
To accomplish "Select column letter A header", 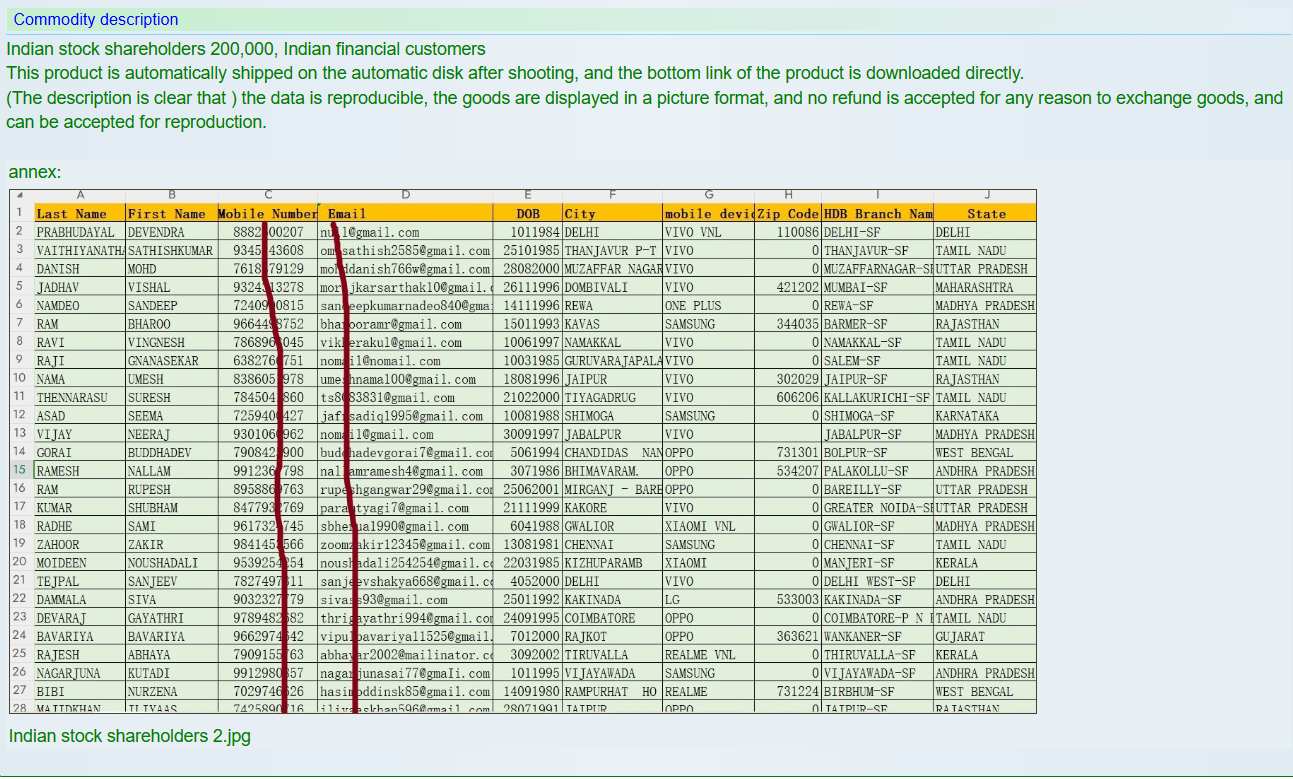I will pos(80,196).
